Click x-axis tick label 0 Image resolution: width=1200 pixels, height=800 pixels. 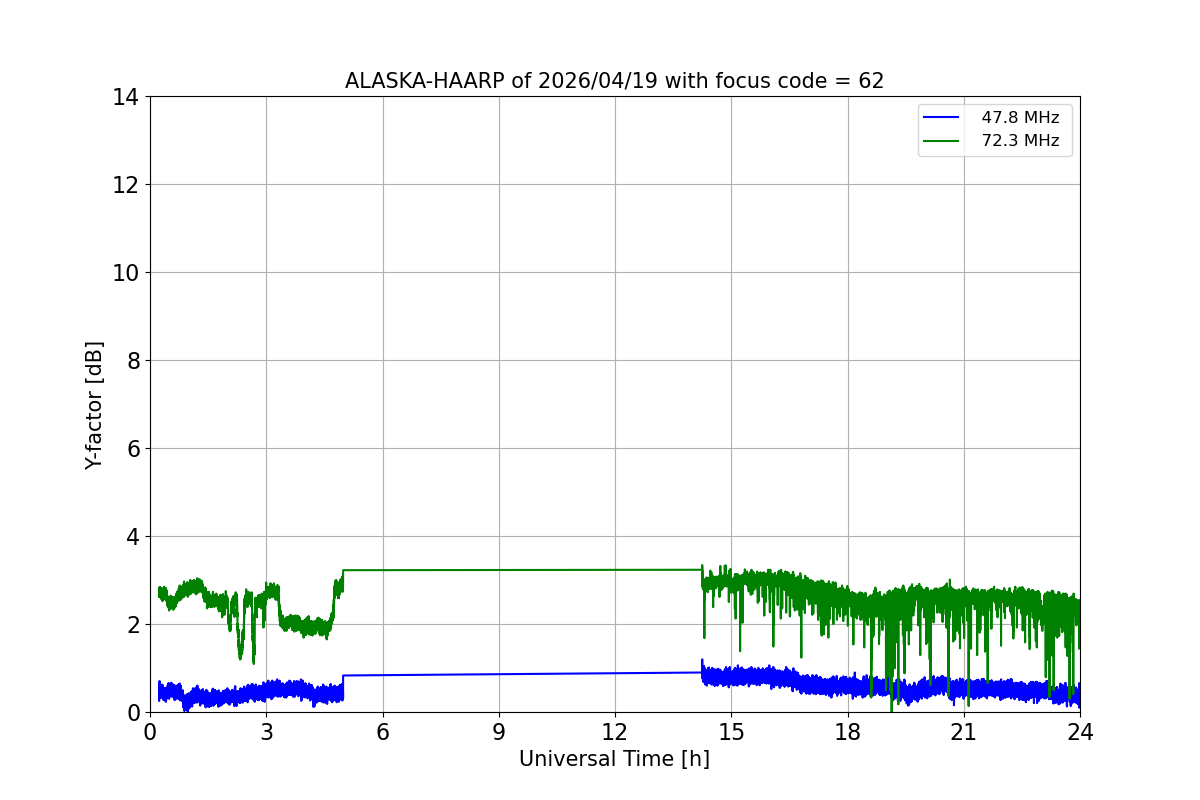150,731
